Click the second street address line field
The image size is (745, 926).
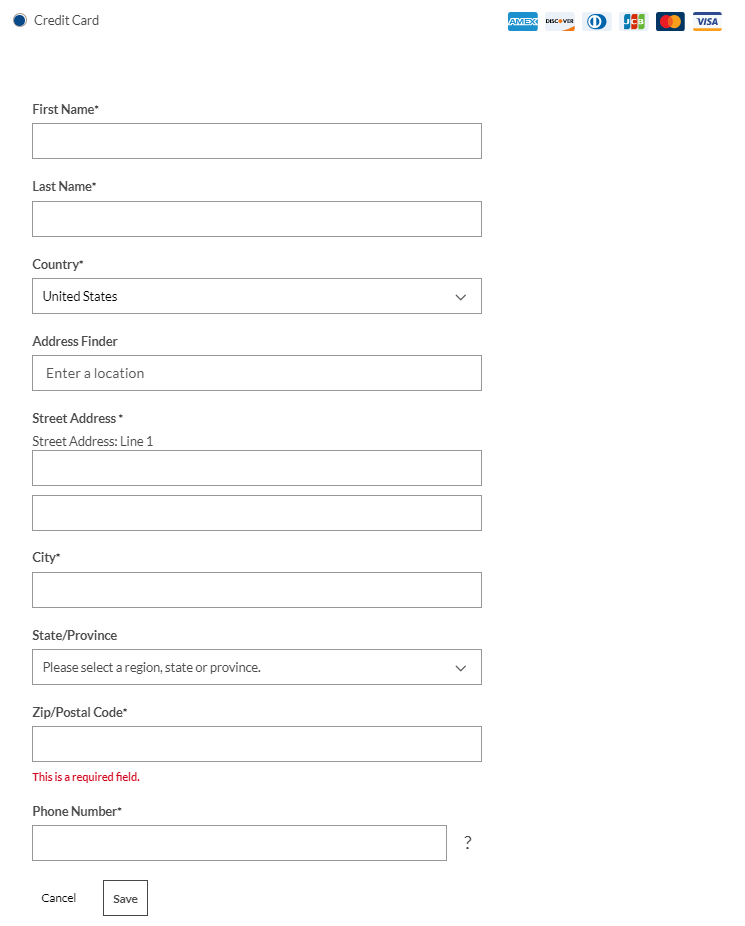[257, 513]
